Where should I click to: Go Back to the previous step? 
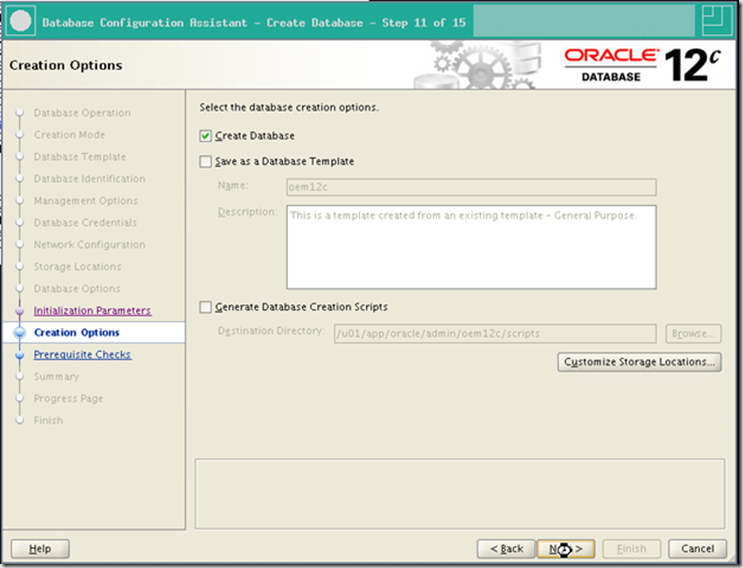[506, 549]
